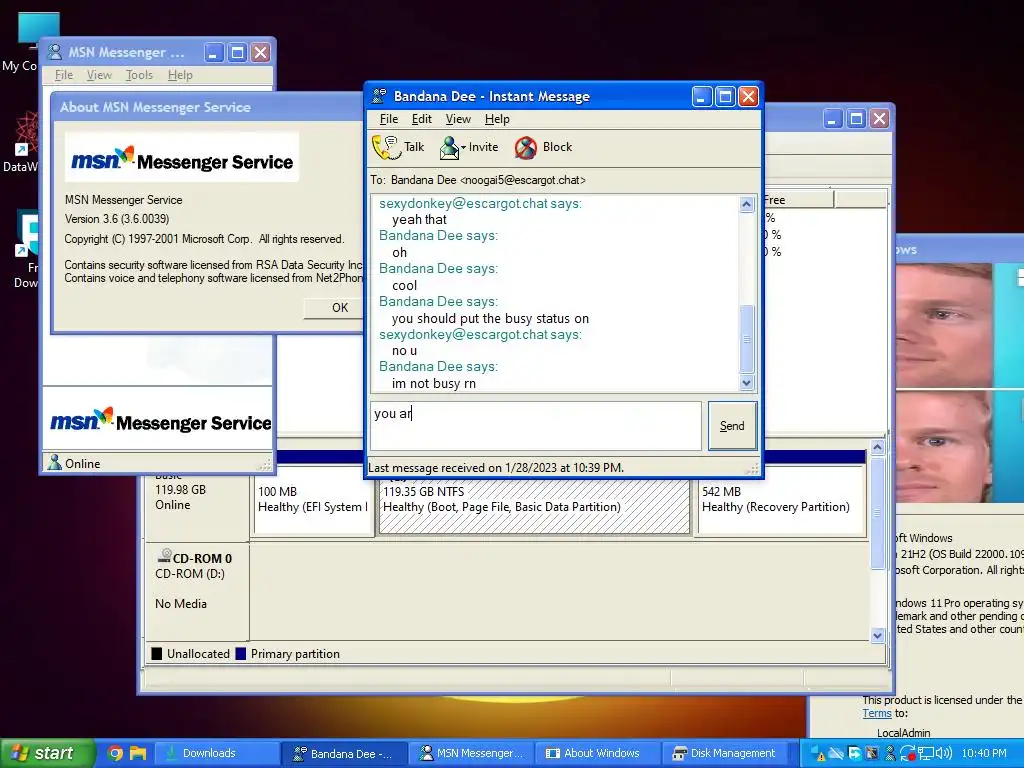Click the MSN Messenger window title icon

point(55,52)
